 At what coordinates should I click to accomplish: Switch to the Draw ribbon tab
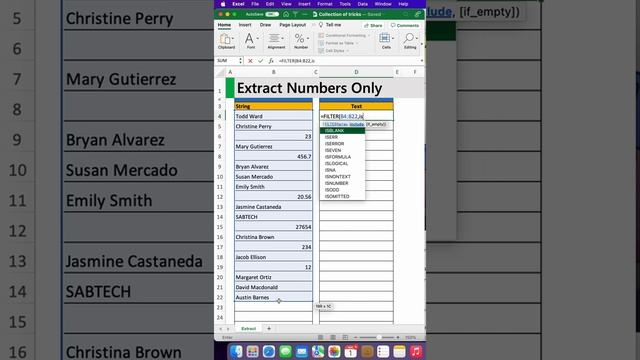(x=265, y=25)
